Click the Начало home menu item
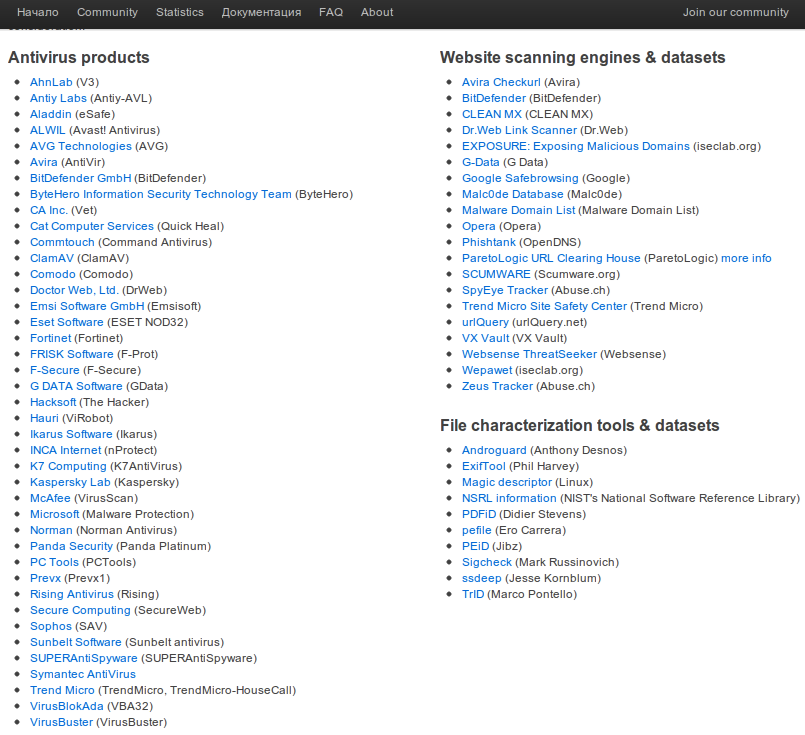Image resolution: width=805 pixels, height=735 pixels. click(x=38, y=12)
